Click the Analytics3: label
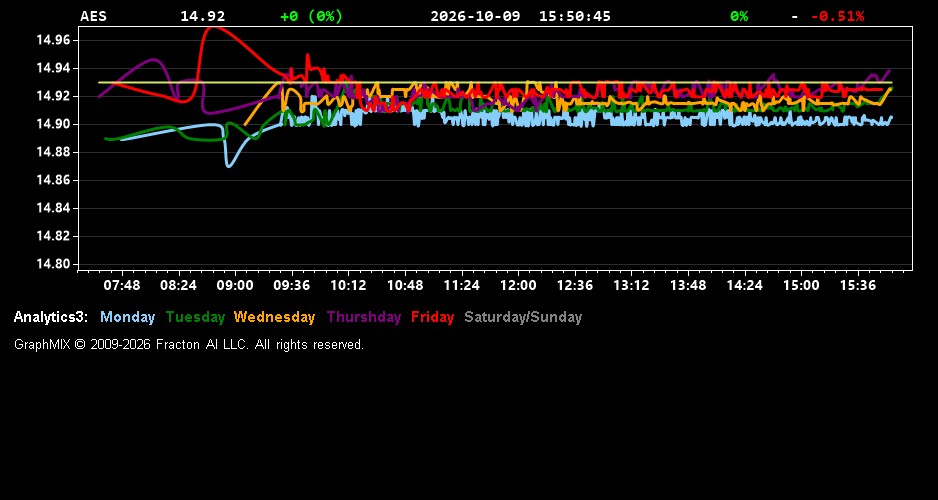Viewport: 938px width, 500px height. pyautogui.click(x=51, y=317)
